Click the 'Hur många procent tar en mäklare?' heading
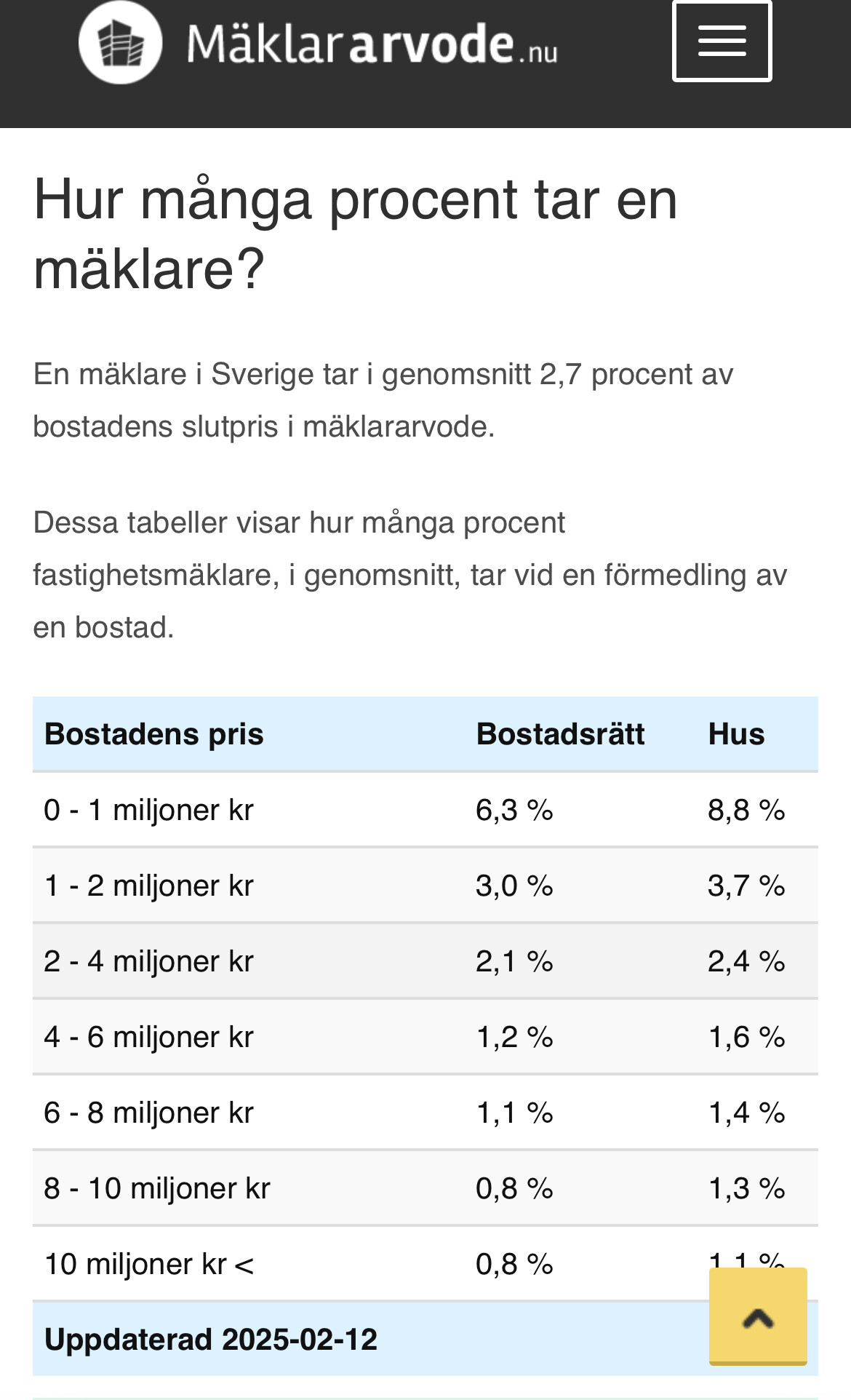Screen dimensions: 851x1400 355,234
